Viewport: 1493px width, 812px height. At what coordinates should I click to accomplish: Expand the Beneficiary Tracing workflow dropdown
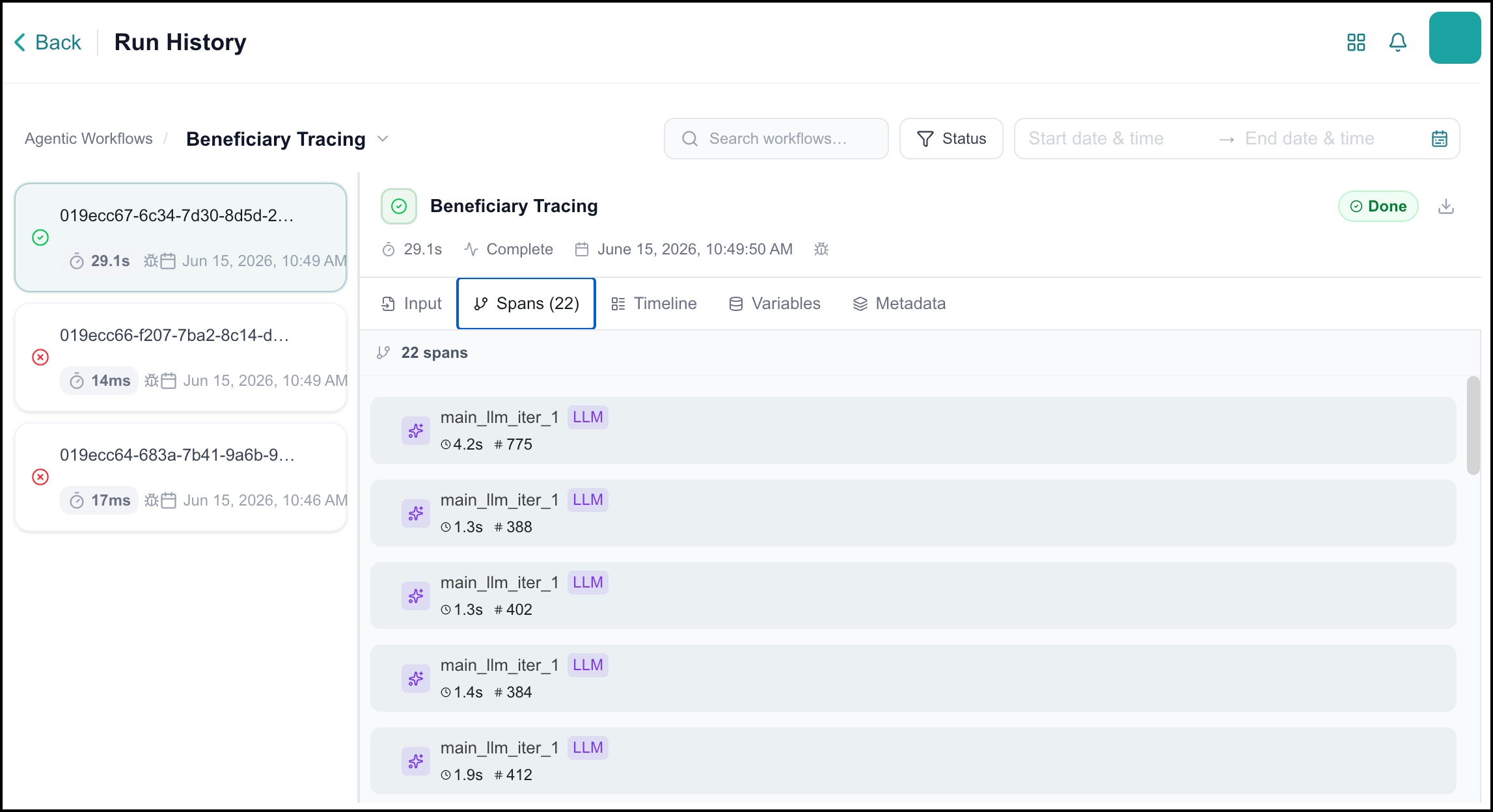click(x=383, y=139)
